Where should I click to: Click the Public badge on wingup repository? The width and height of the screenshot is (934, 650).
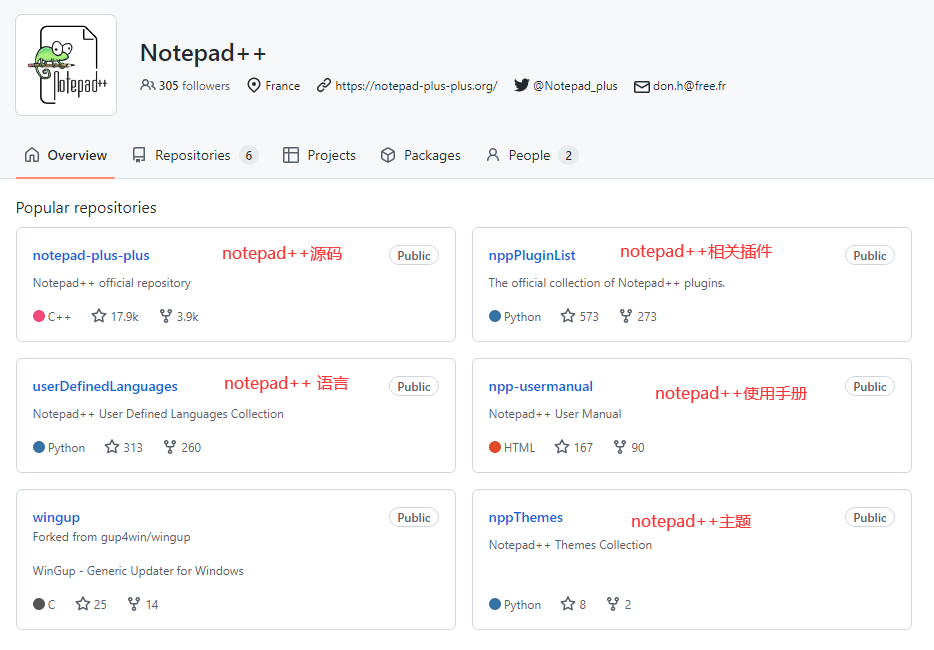point(413,517)
